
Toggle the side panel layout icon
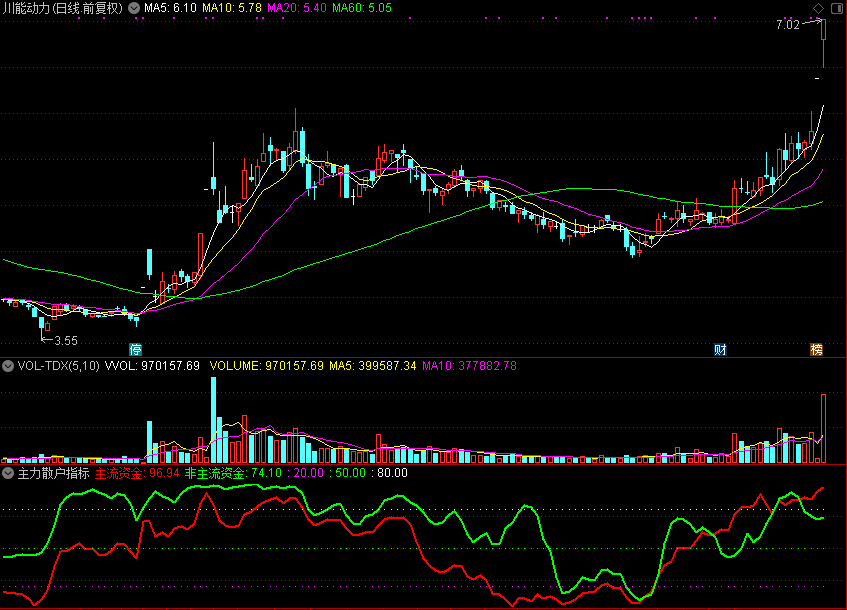836,8
